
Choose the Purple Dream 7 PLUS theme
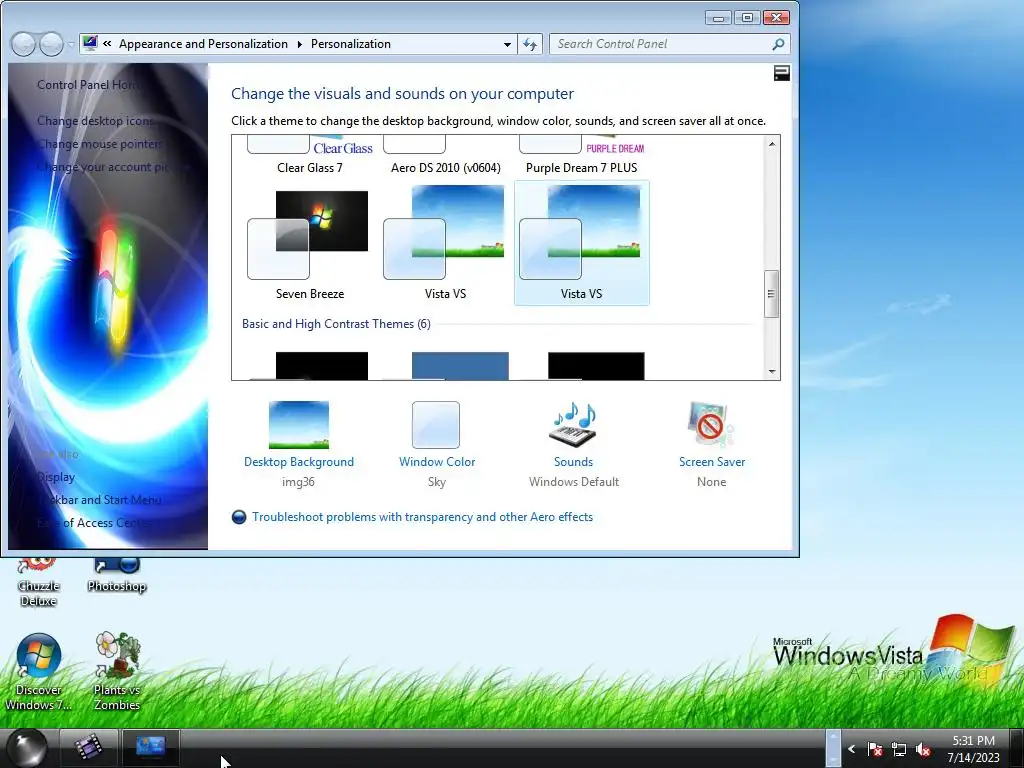[581, 156]
